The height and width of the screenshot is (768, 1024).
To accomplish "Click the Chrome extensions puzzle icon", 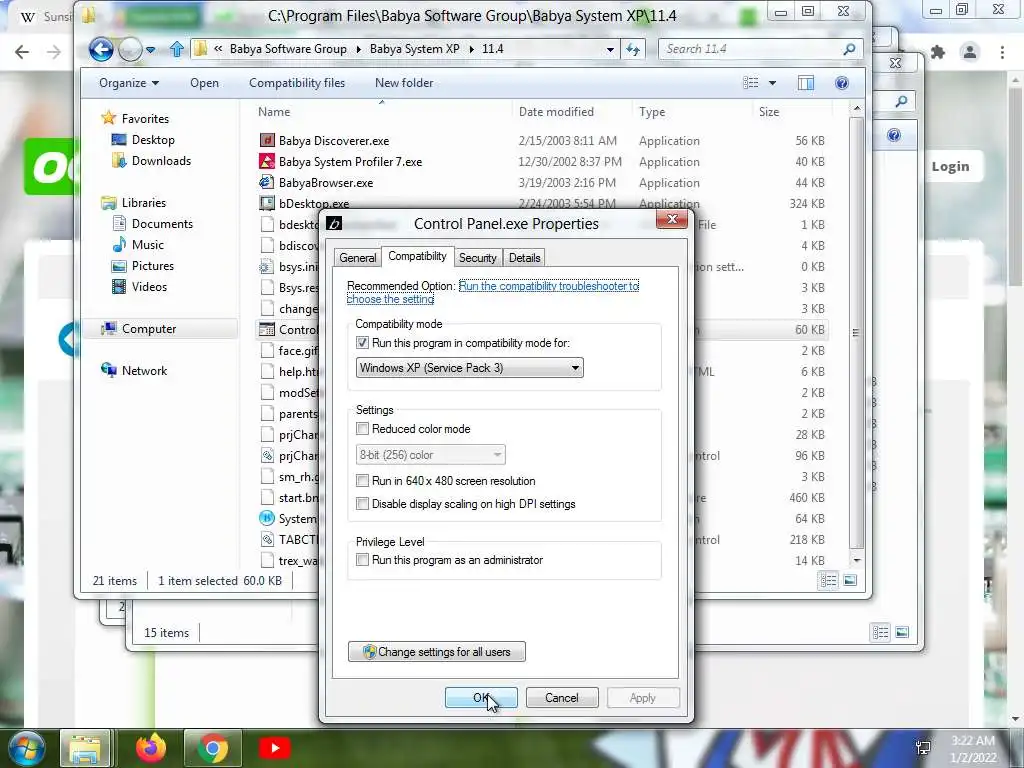I will coord(938,52).
